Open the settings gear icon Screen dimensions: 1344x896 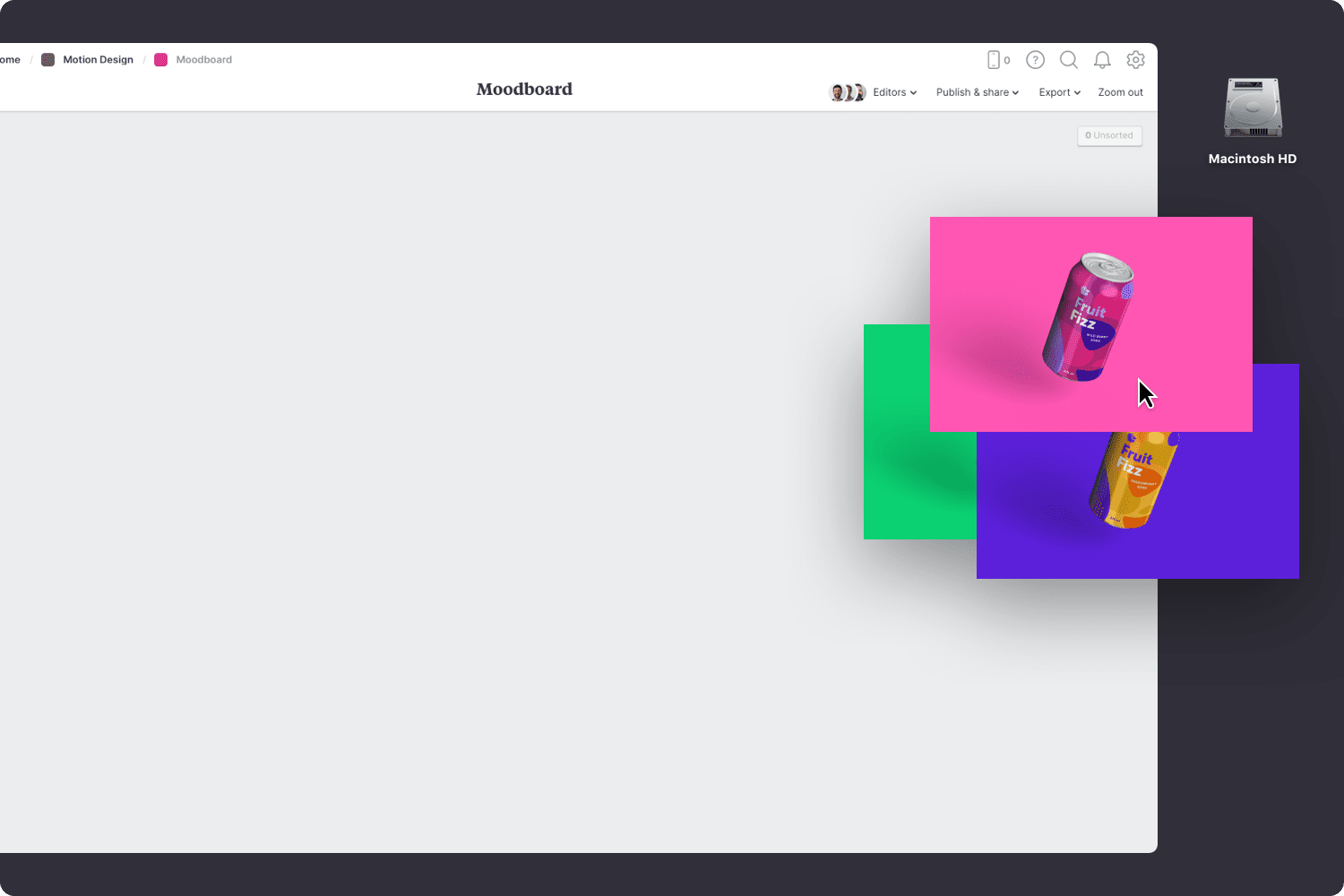coord(1136,59)
